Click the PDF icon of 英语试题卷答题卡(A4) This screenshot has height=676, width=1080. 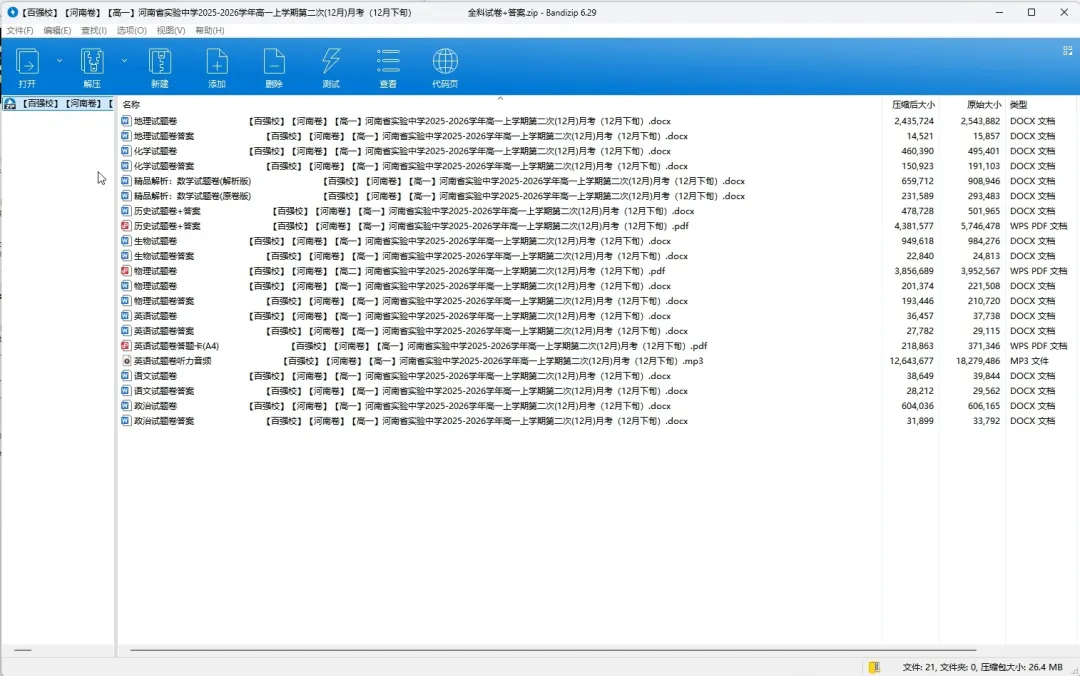tap(125, 346)
